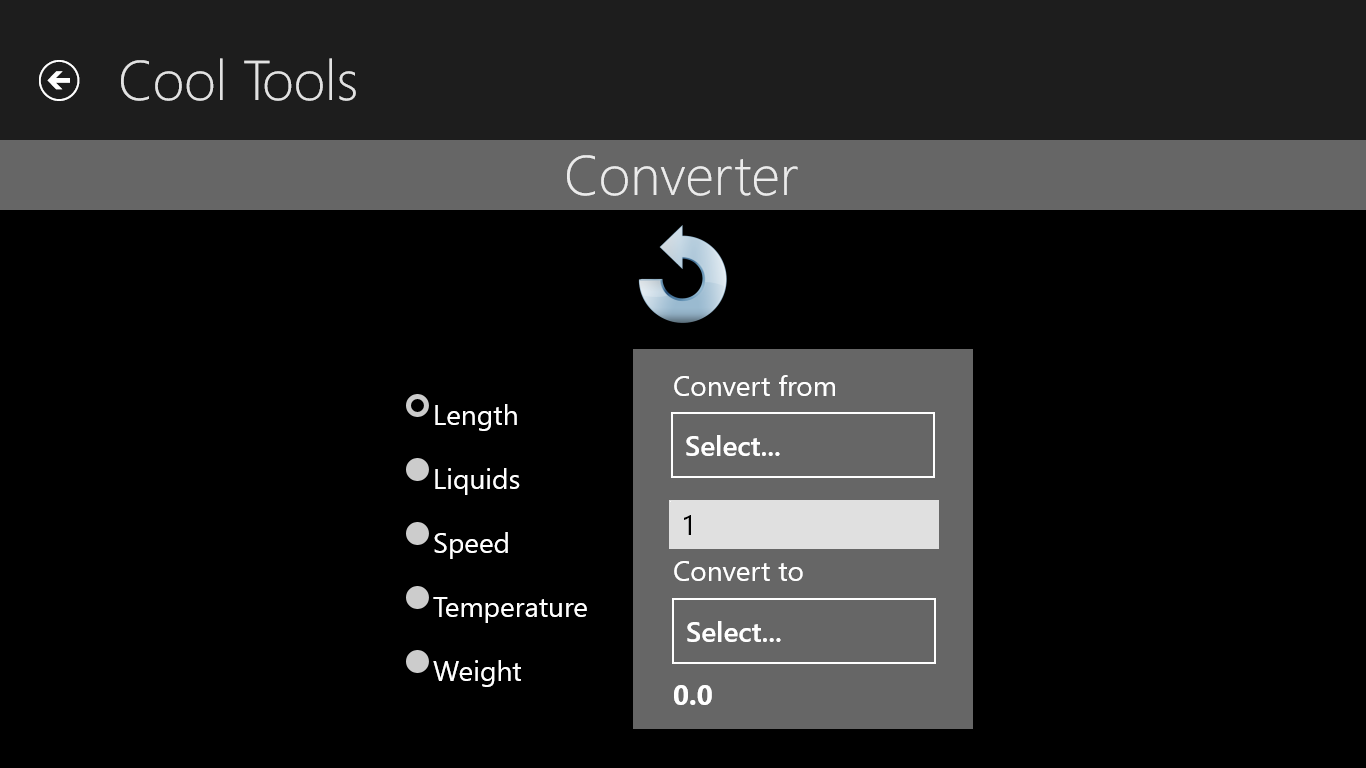Click the "Convert from" label text

[x=754, y=387]
